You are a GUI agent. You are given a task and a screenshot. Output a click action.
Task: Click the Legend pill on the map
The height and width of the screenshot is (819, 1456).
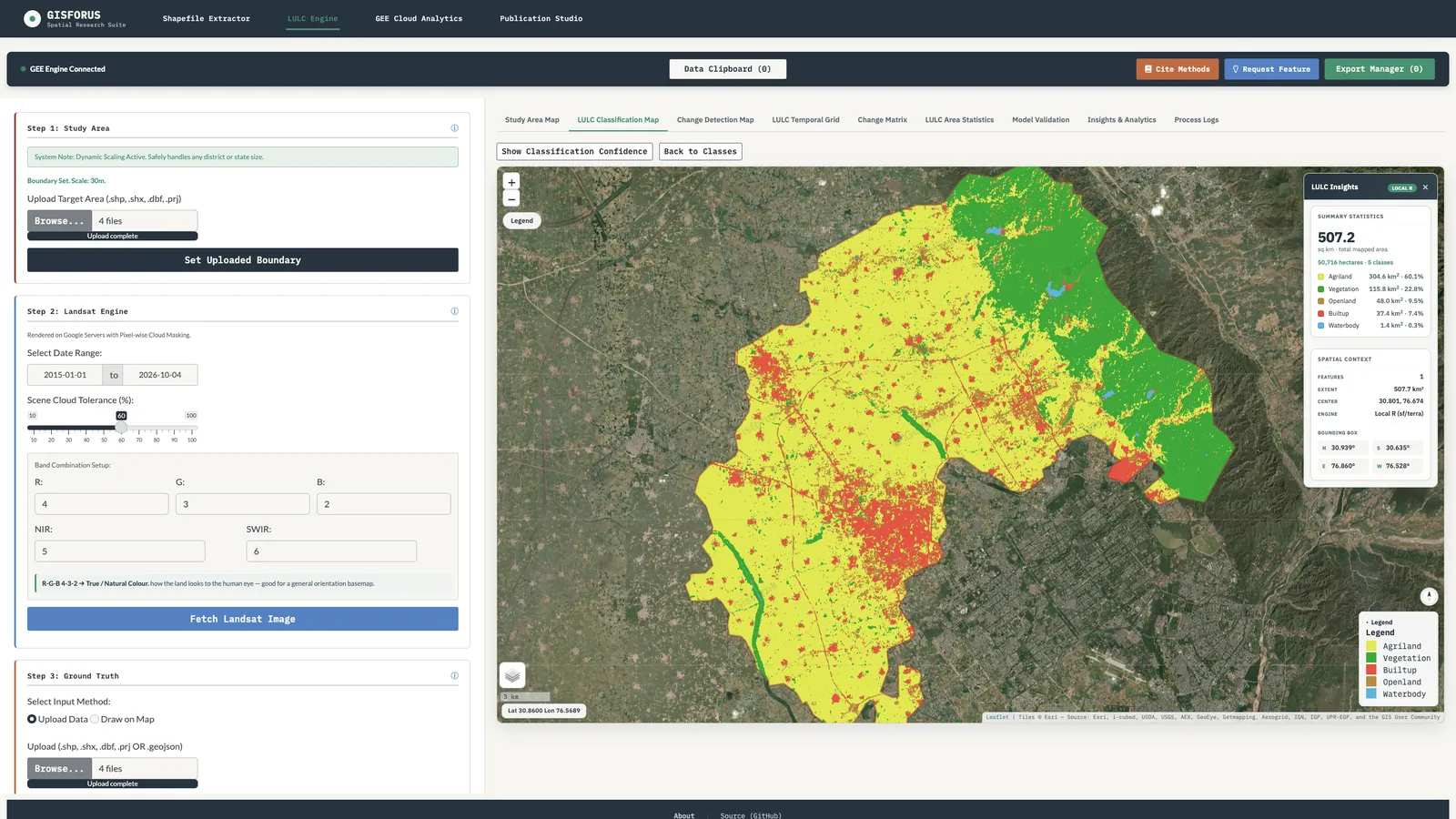point(521,220)
